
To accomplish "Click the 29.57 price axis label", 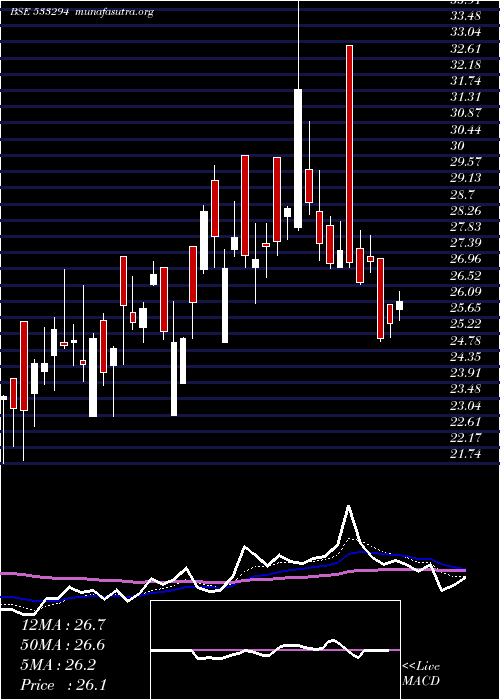I will pyautogui.click(x=466, y=162).
